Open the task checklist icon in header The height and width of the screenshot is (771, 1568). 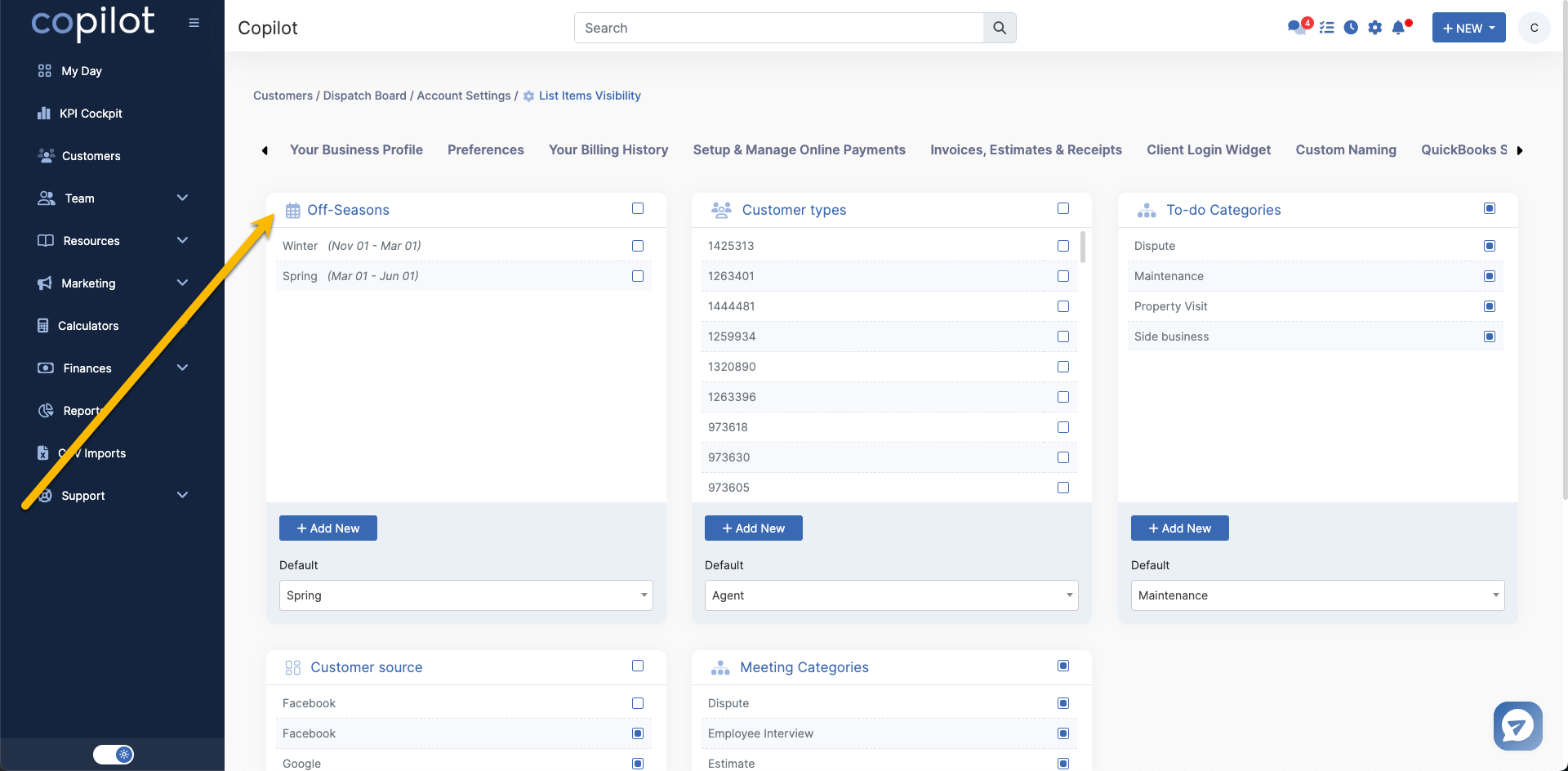click(1327, 28)
